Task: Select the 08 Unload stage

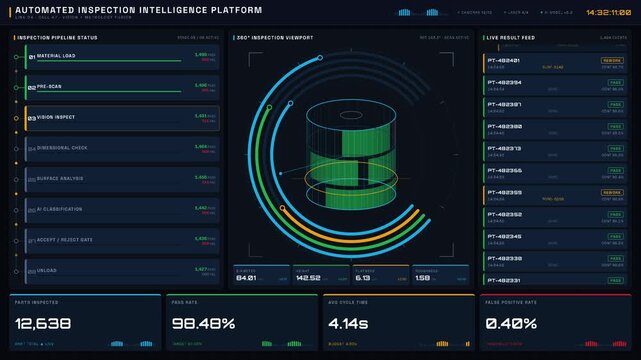Action: pos(122,271)
